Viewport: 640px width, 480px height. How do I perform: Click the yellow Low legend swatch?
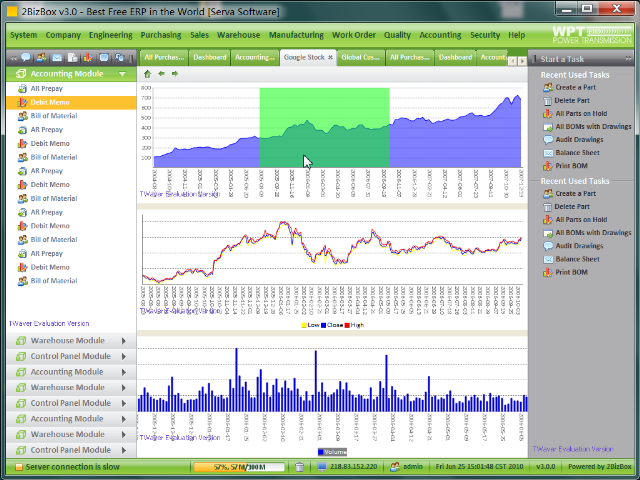[x=304, y=325]
